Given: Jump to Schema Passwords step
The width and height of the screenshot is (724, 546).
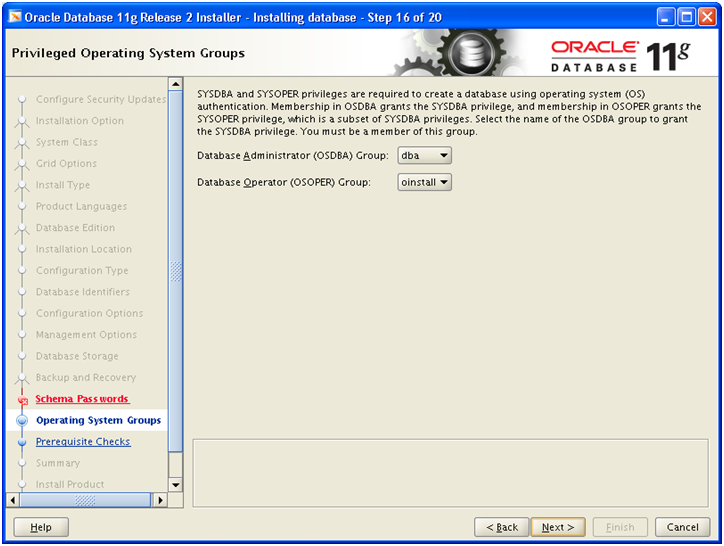Looking at the screenshot, I should [x=82, y=399].
